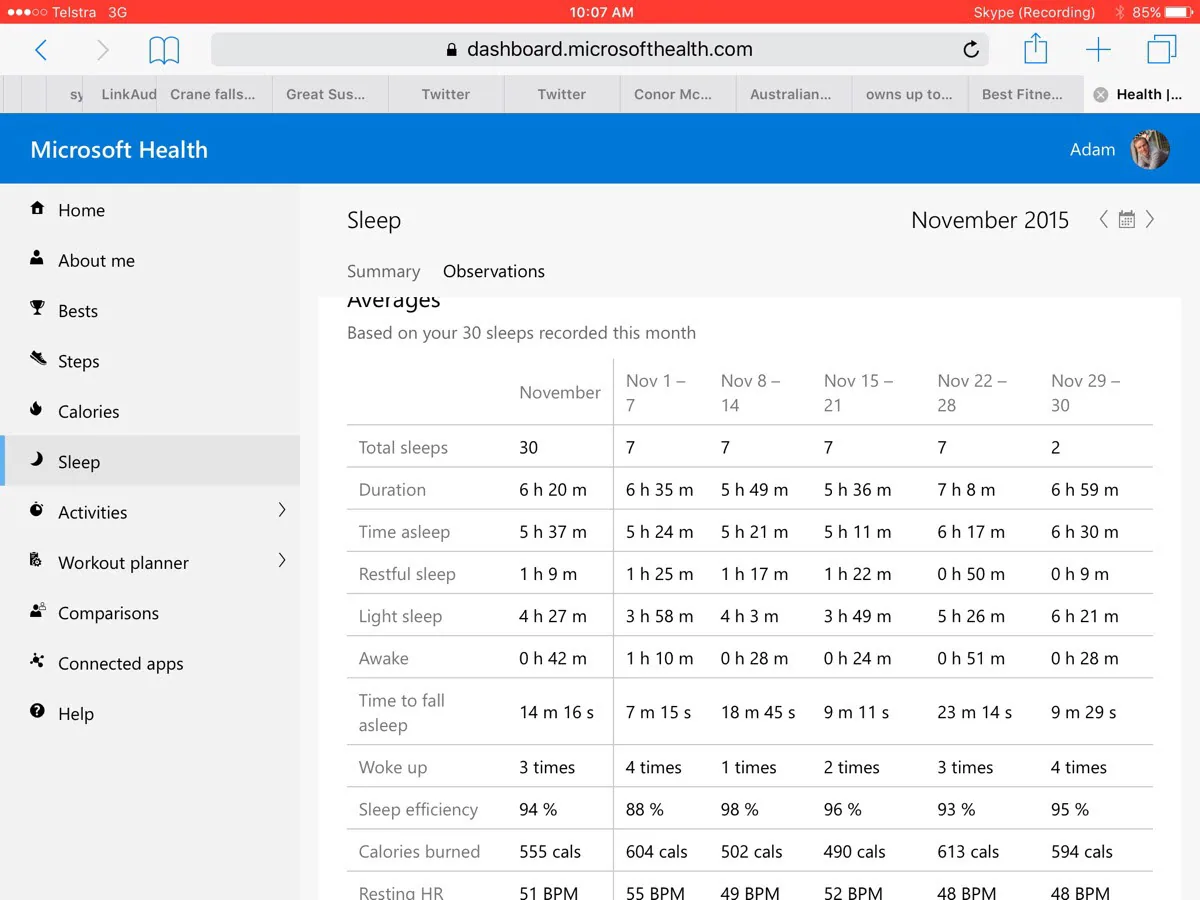This screenshot has height=900, width=1200.
Task: Click the 613 cals value
Action: point(968,852)
